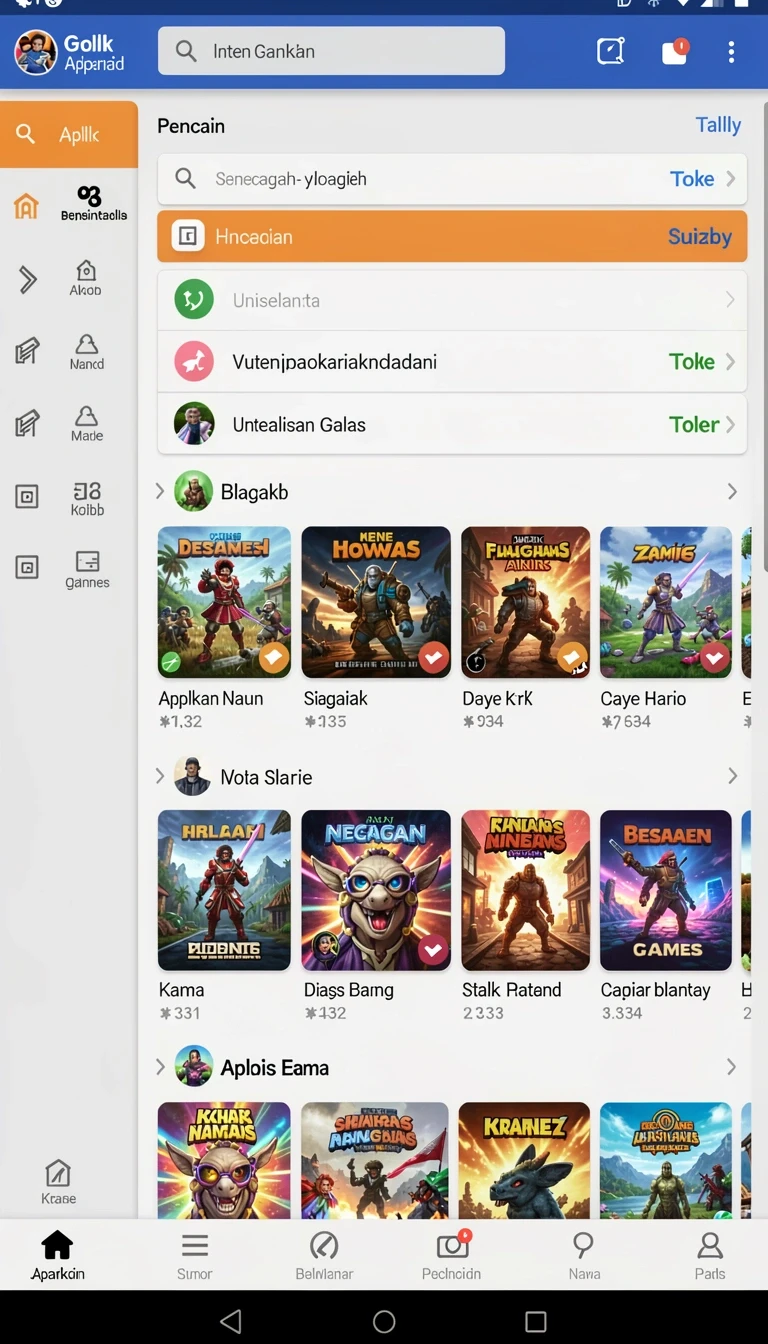Expand sidebar via chevron beside Akob
This screenshot has height=1344, width=768.
pyautogui.click(x=27, y=280)
